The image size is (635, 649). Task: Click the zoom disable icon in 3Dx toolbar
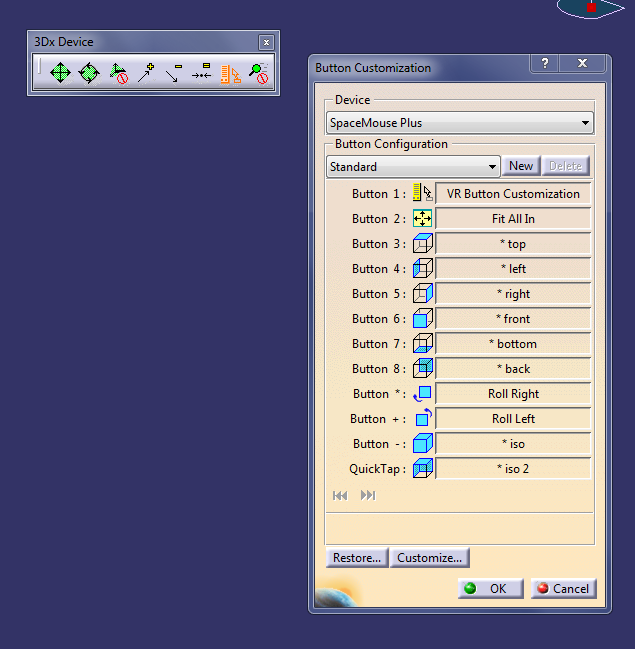(x=259, y=73)
